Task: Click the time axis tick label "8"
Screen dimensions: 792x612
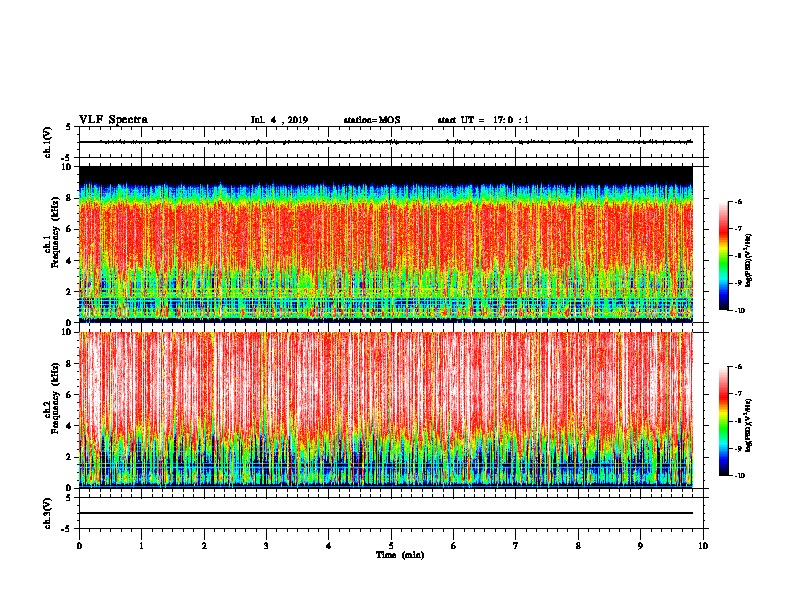Action: point(578,546)
